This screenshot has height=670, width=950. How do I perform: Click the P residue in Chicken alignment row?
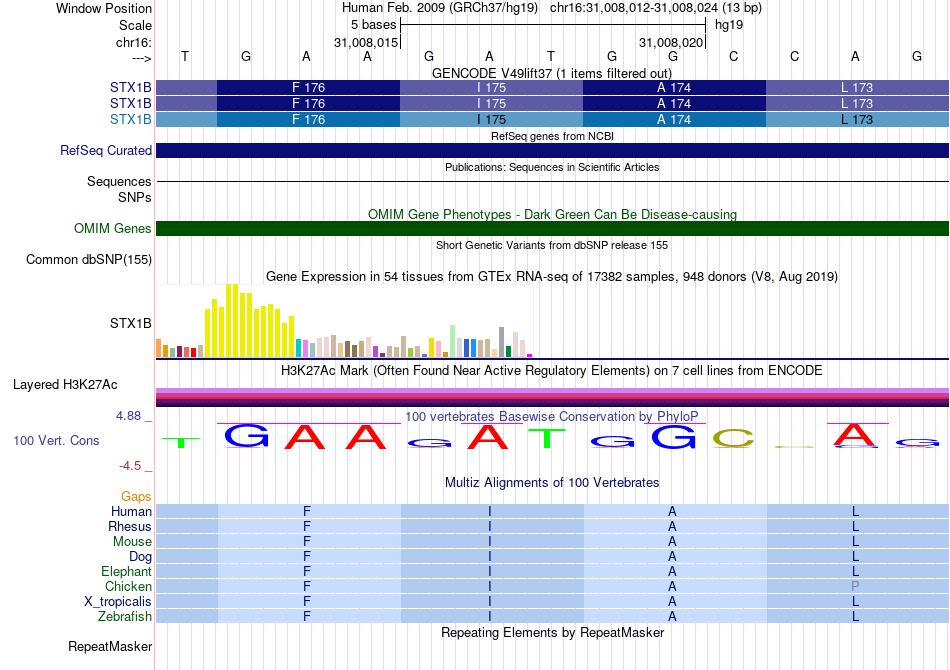pyautogui.click(x=855, y=586)
